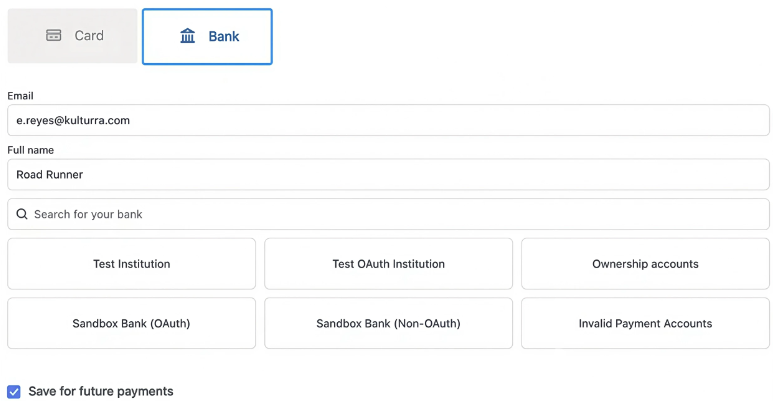Choose Test Institution bank
Image resolution: width=773 pixels, height=401 pixels.
pyautogui.click(x=131, y=264)
